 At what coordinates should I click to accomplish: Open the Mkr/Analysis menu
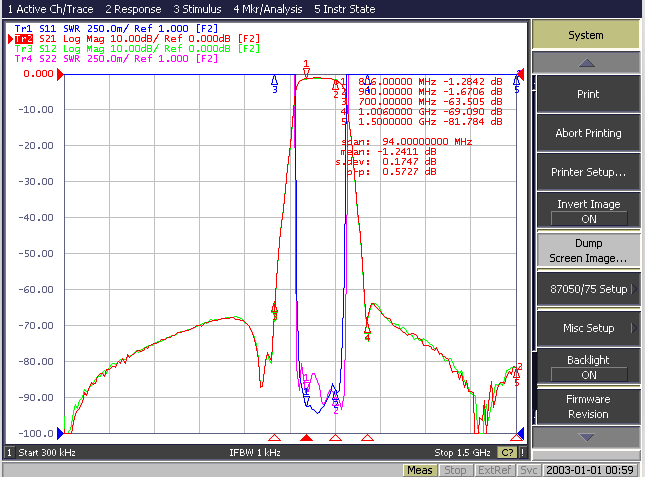coord(268,9)
